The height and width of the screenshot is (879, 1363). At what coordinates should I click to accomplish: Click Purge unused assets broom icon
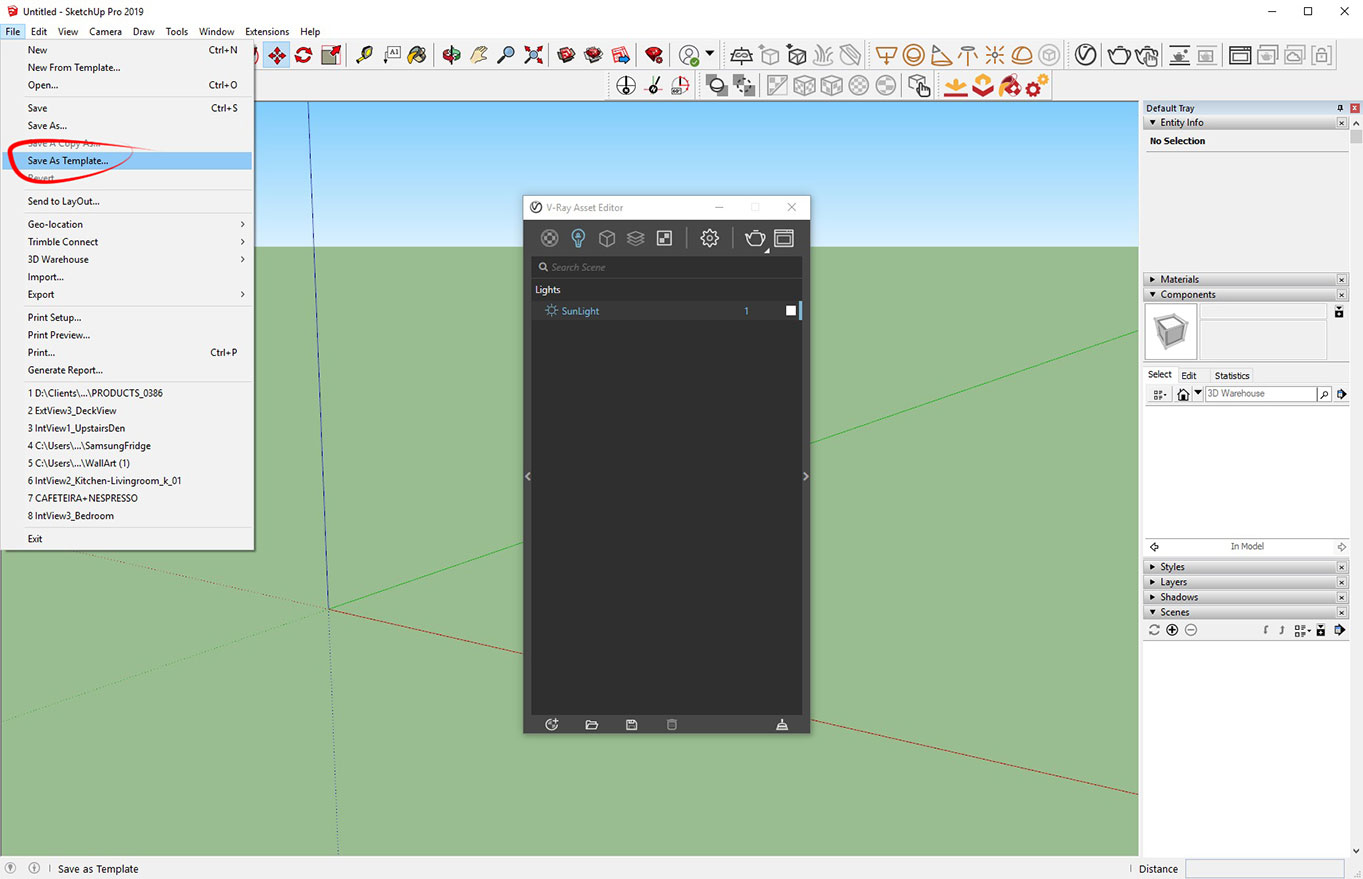point(782,724)
